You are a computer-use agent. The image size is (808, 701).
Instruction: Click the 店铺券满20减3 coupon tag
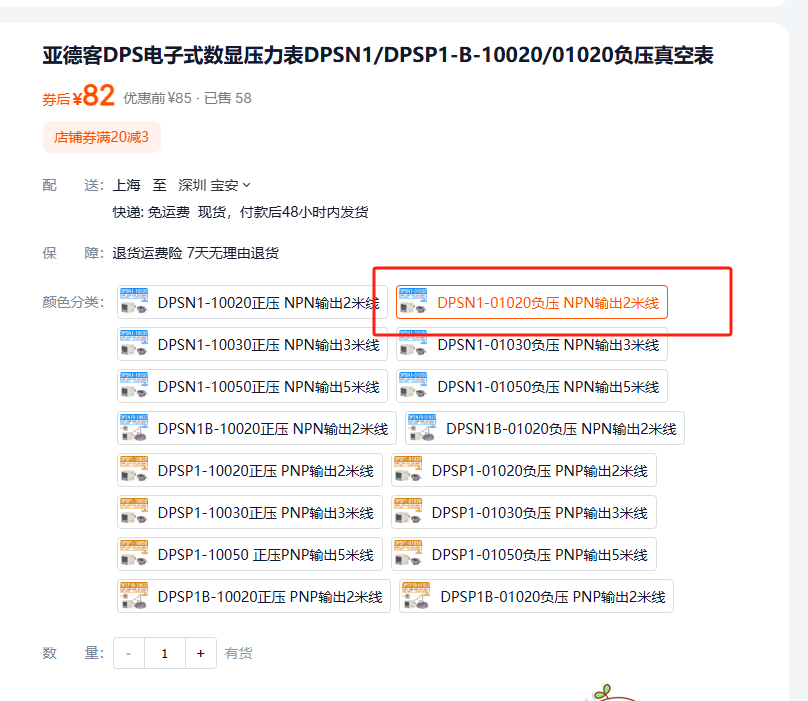coord(102,137)
